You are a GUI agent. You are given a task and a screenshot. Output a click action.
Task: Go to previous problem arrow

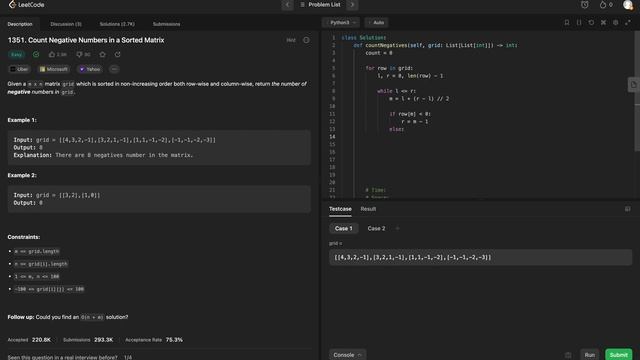(x=287, y=5)
